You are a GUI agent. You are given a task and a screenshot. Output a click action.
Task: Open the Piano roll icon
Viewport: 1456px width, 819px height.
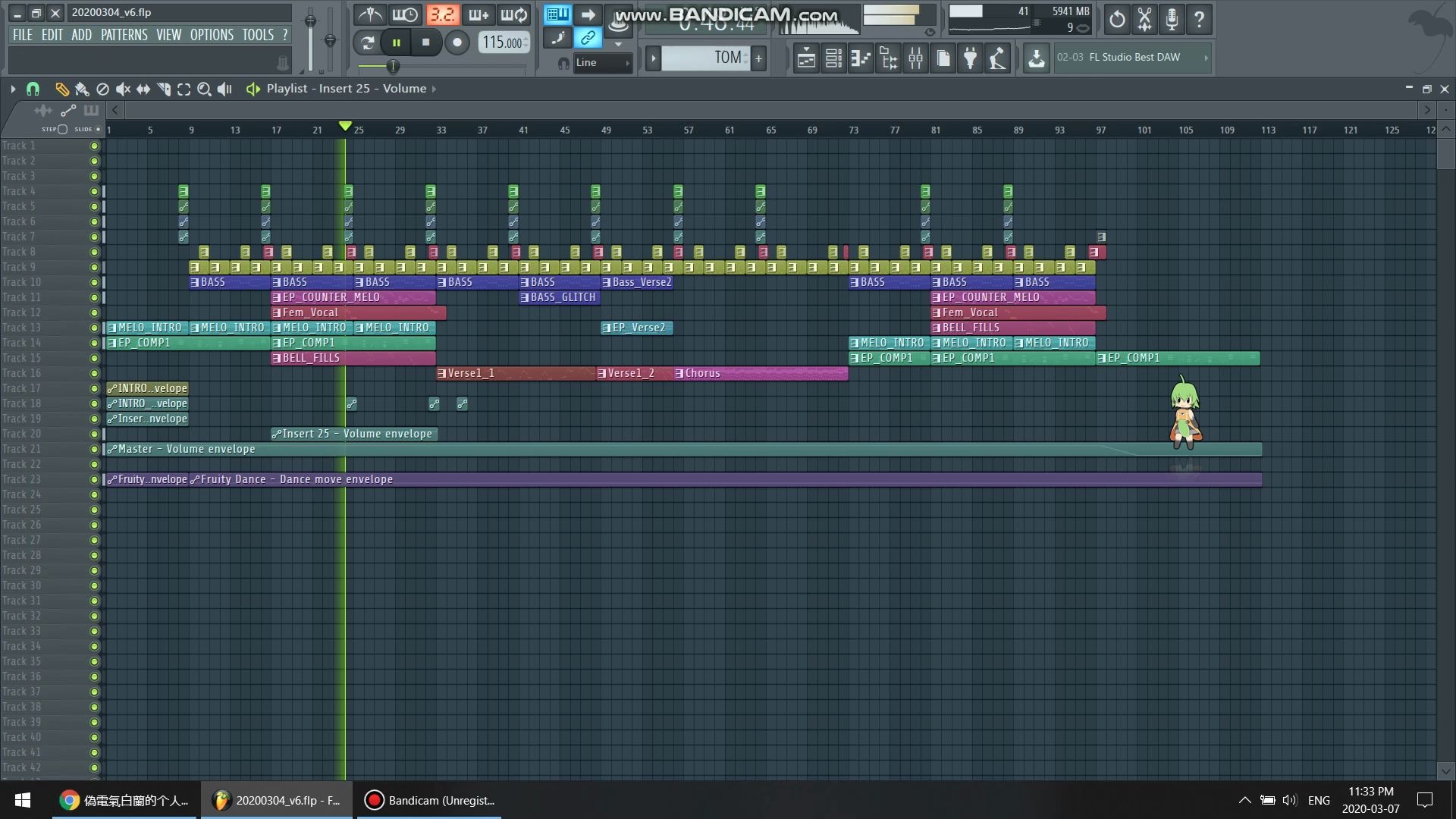(861, 58)
